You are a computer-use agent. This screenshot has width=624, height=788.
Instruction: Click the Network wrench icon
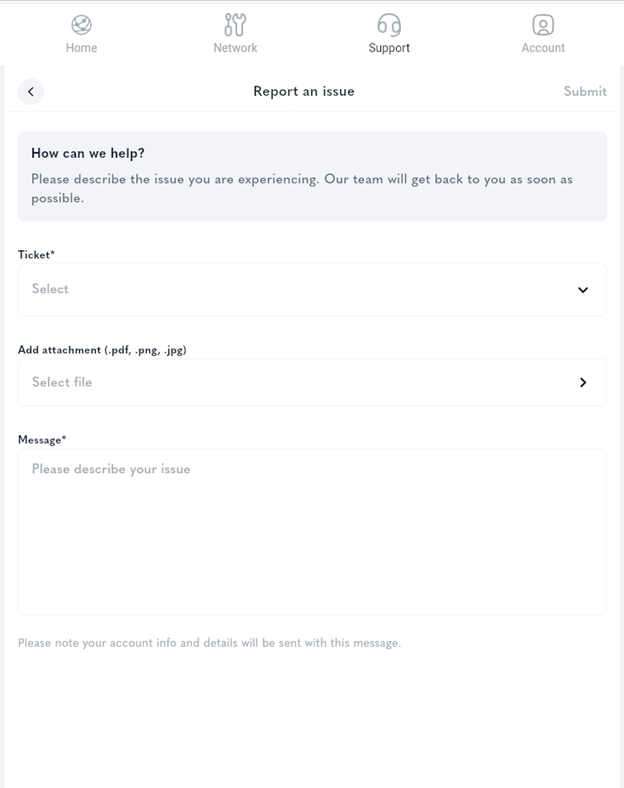(235, 24)
